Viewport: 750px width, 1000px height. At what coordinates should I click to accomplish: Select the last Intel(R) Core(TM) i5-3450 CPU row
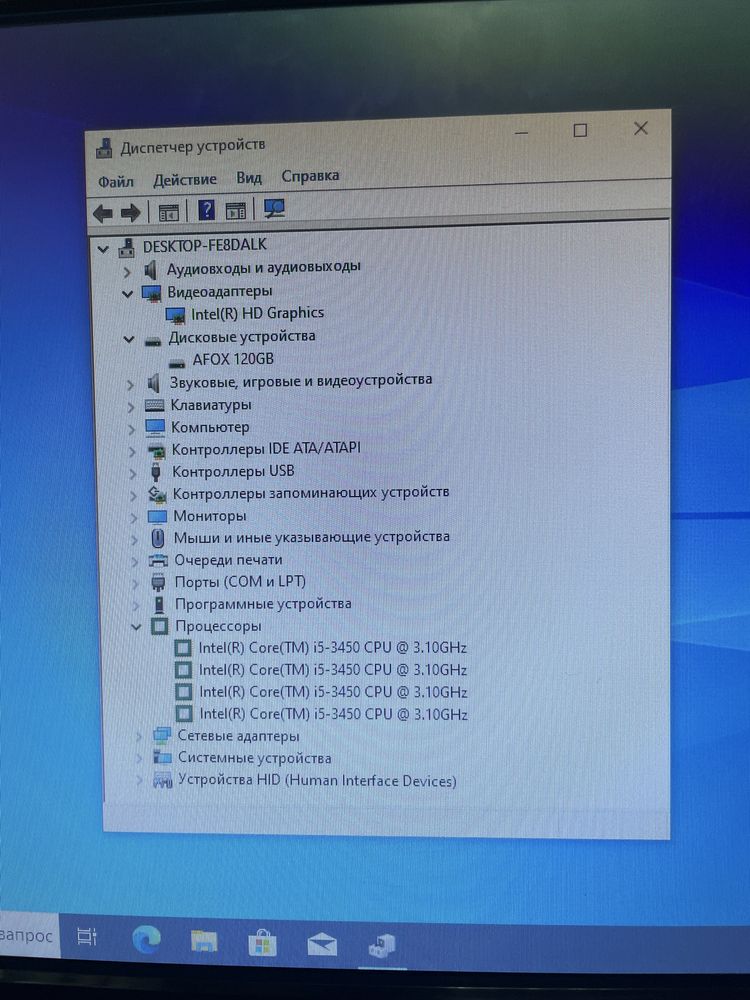coord(333,714)
